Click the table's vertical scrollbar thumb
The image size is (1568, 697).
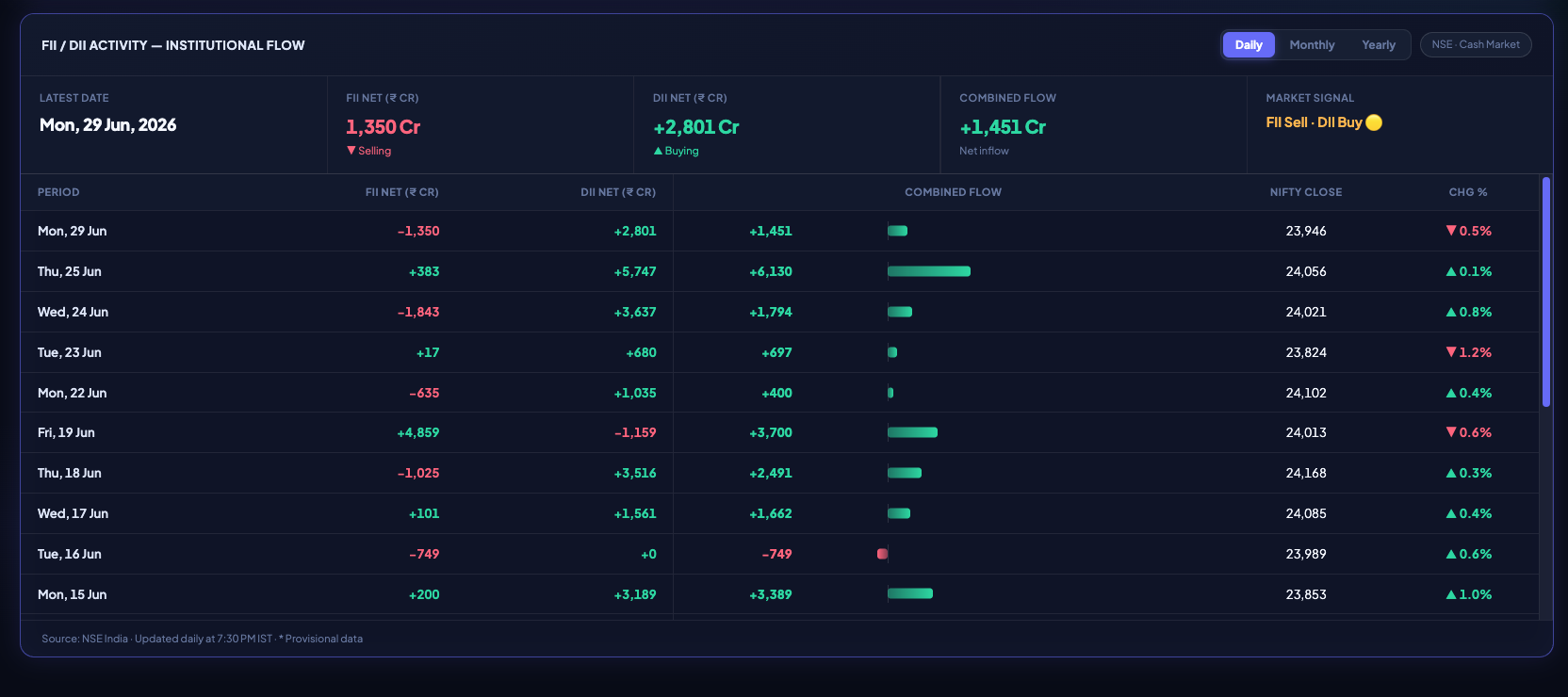(1546, 292)
